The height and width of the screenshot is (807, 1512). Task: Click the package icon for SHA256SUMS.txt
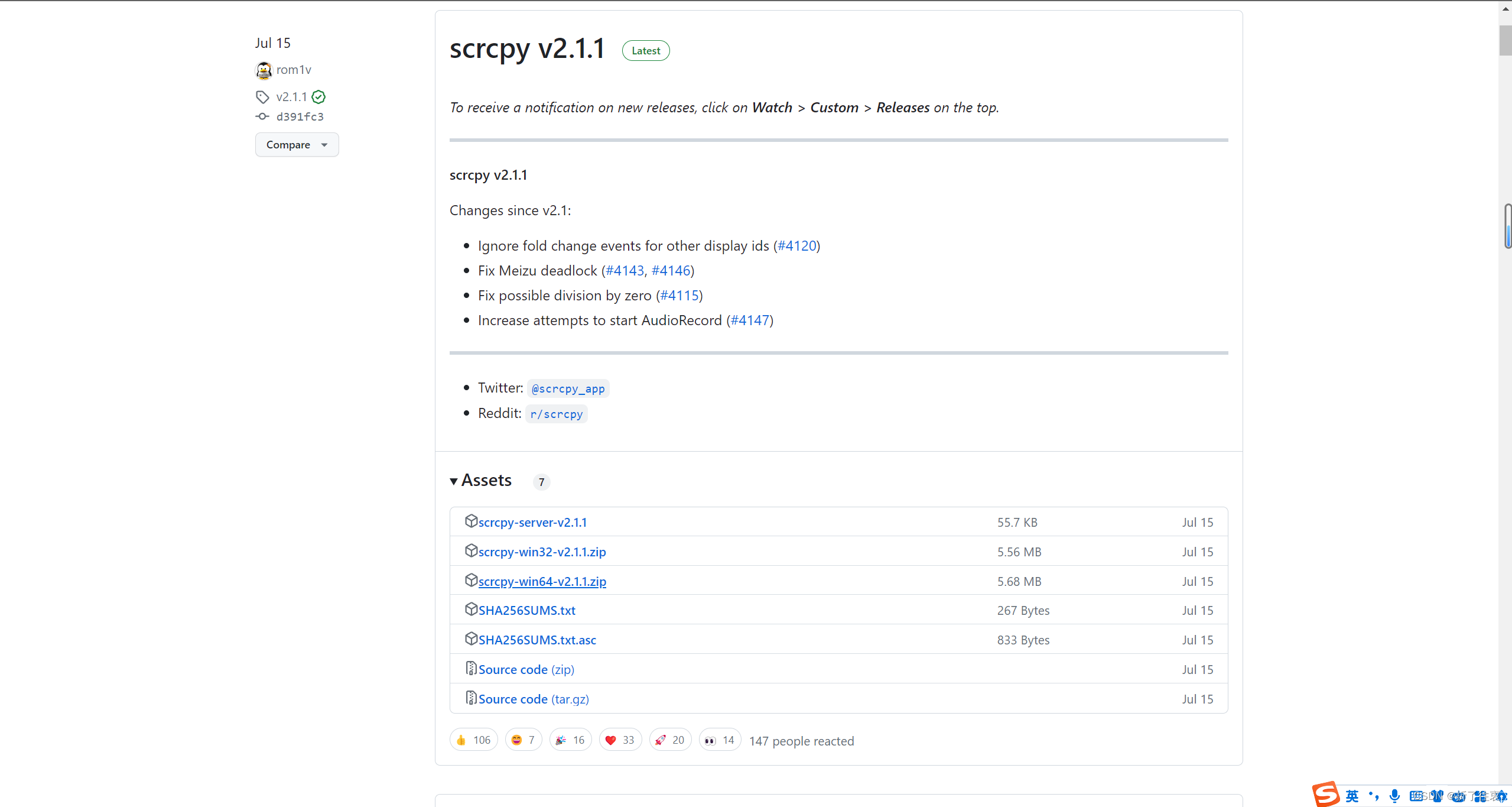(x=471, y=609)
